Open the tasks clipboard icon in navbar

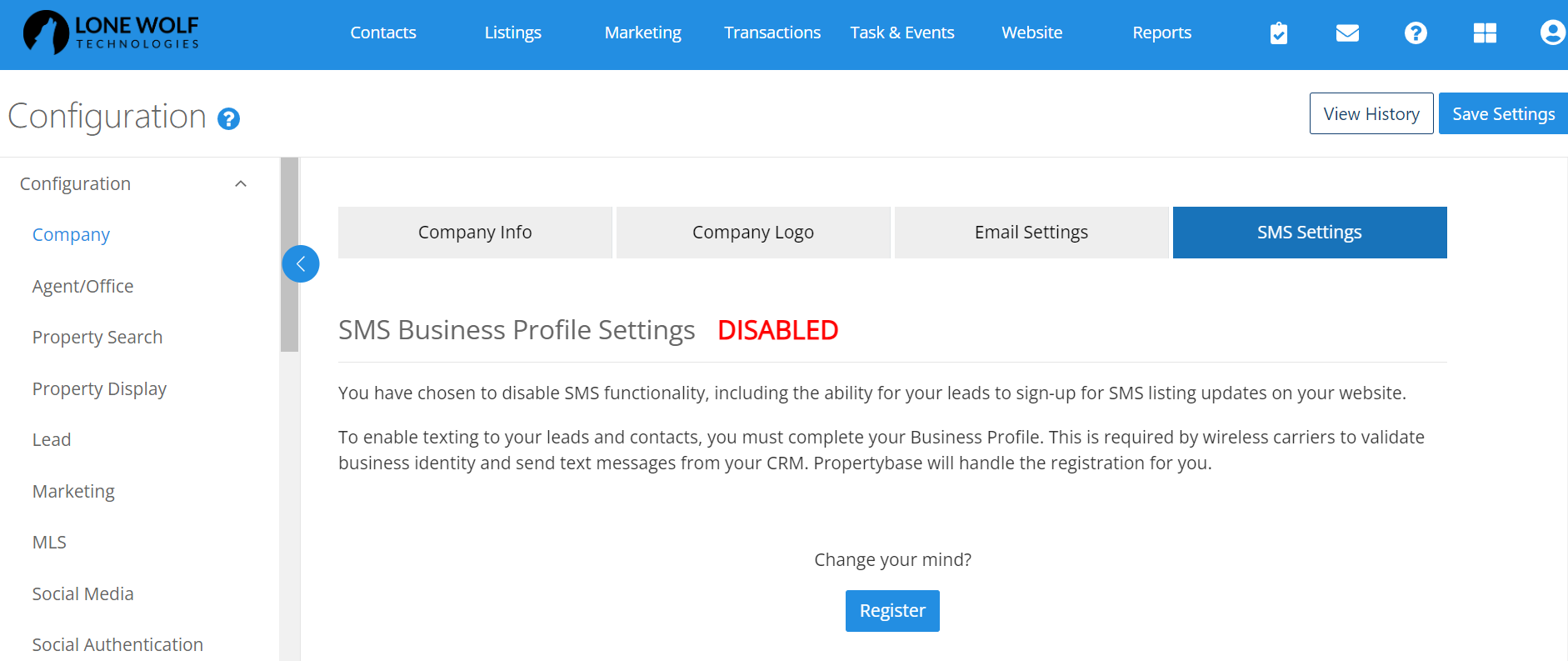pos(1279,33)
